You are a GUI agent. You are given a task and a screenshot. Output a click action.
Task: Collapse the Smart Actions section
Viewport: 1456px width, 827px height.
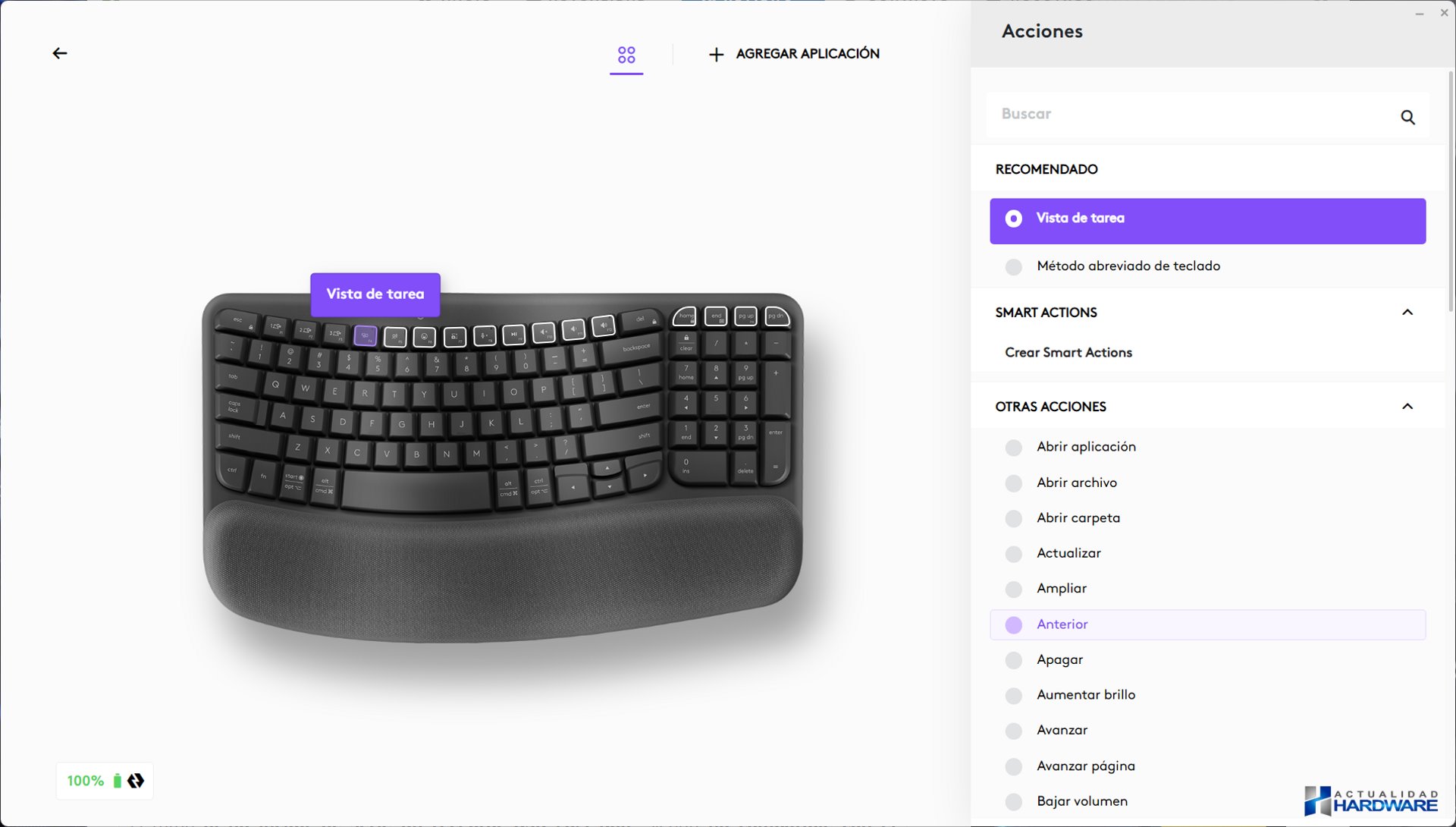[1407, 313]
